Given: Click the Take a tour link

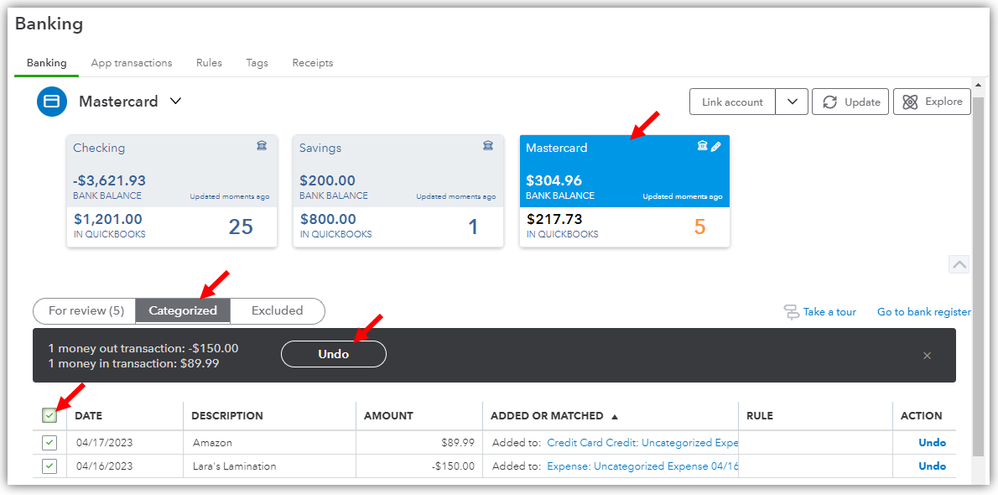Looking at the screenshot, I should coord(829,312).
